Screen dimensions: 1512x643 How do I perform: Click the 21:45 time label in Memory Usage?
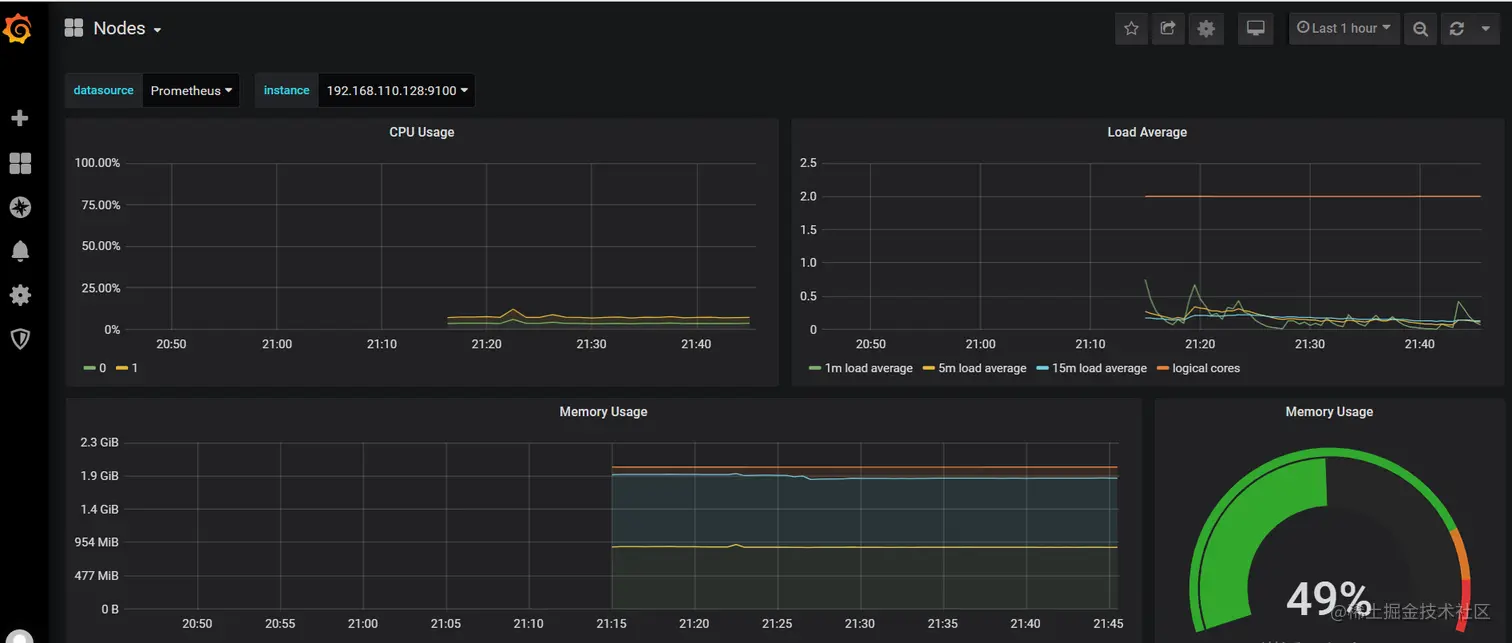coord(1107,624)
